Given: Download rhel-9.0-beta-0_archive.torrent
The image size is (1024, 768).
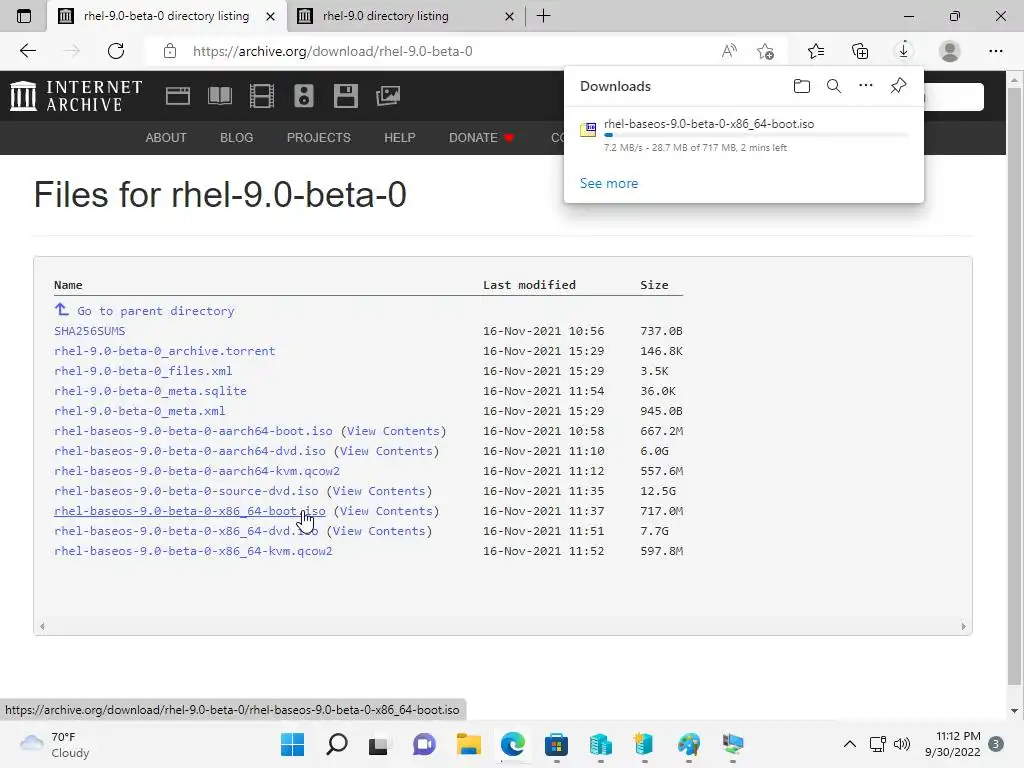Looking at the screenshot, I should coord(165,351).
